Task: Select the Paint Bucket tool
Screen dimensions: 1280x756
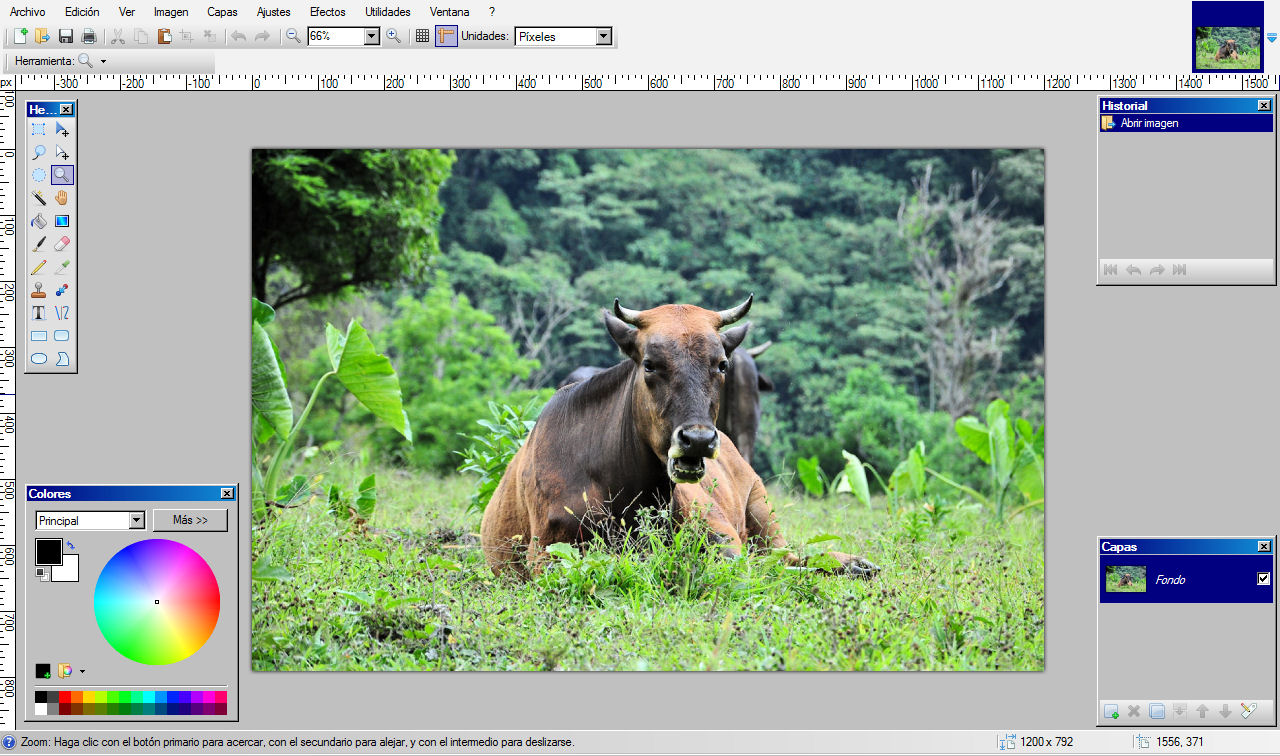Action: tap(38, 220)
